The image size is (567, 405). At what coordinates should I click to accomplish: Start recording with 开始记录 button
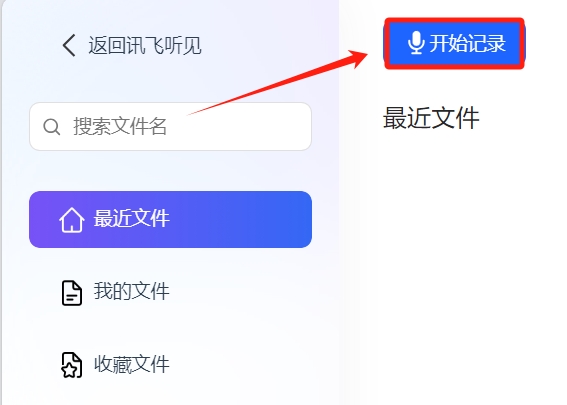pyautogui.click(x=454, y=43)
